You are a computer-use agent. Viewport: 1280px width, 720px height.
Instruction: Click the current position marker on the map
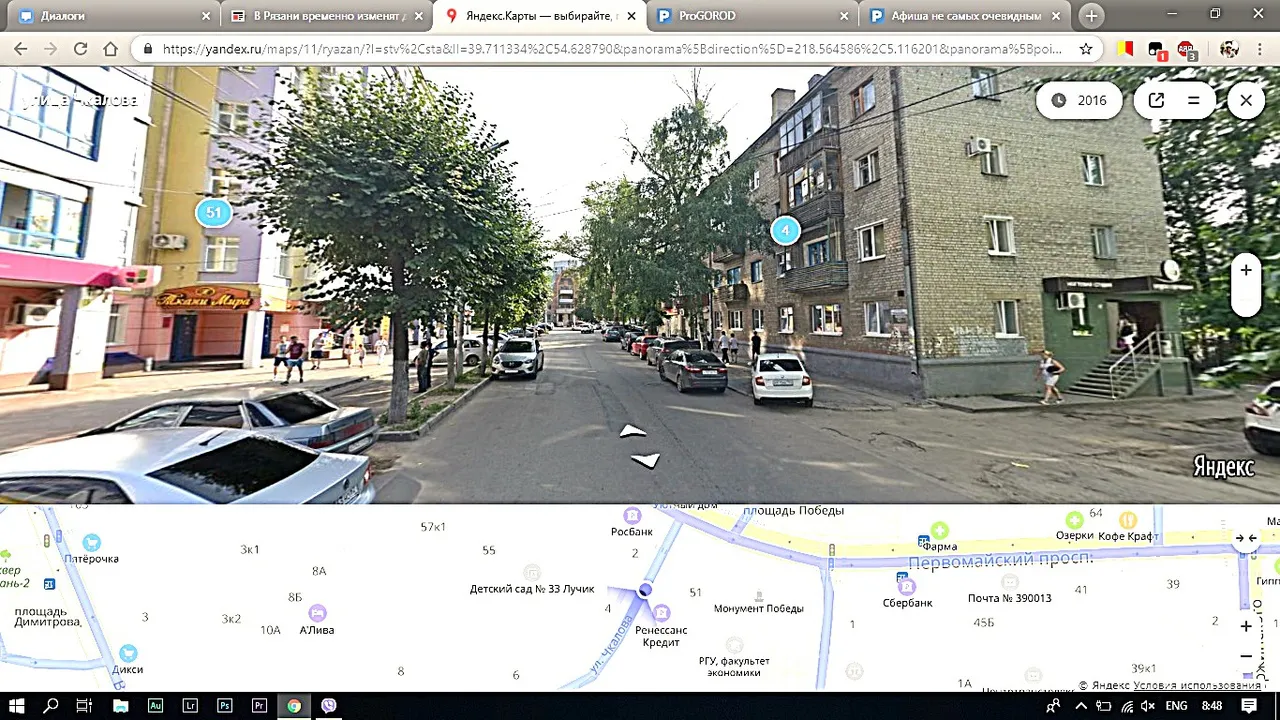(645, 590)
